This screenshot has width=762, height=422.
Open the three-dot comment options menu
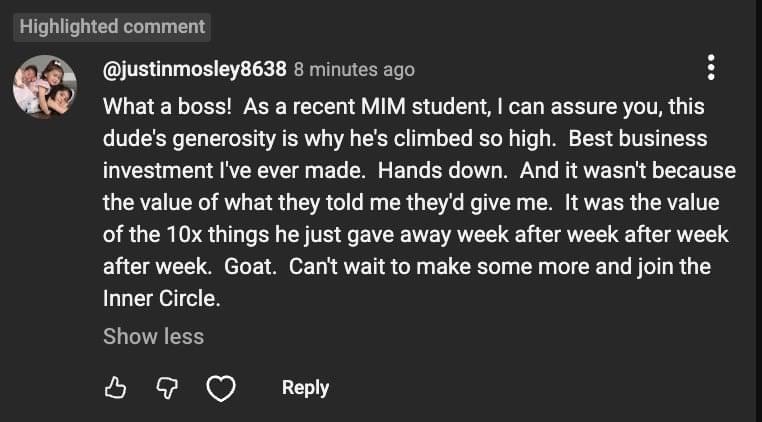point(711,68)
